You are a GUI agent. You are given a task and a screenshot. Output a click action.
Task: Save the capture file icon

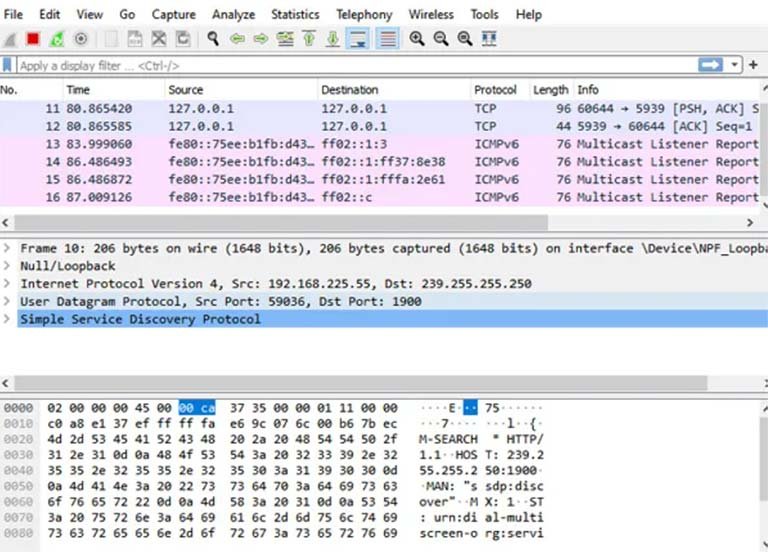[x=135, y=39]
